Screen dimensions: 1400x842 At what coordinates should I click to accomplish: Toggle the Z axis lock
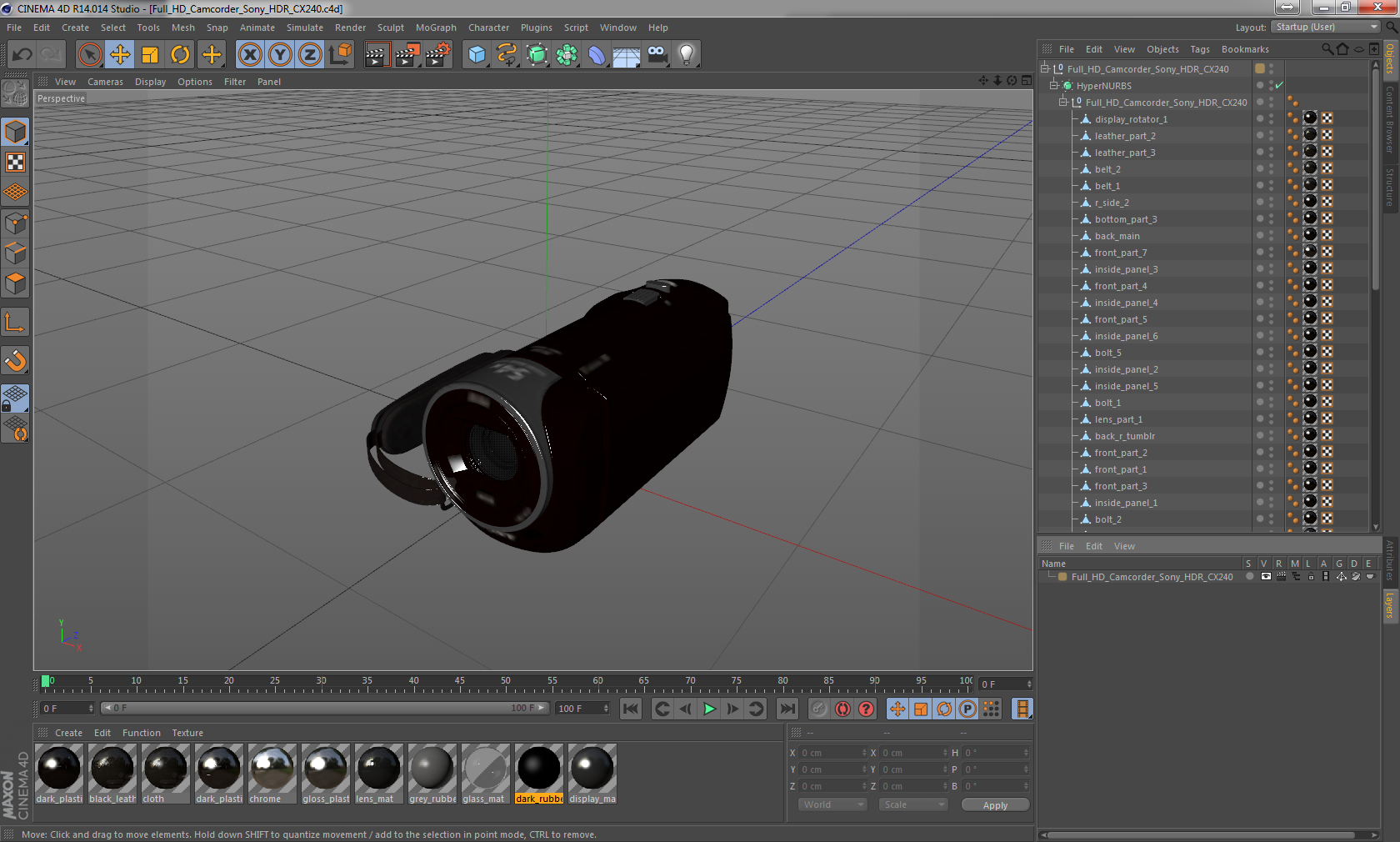(310, 55)
